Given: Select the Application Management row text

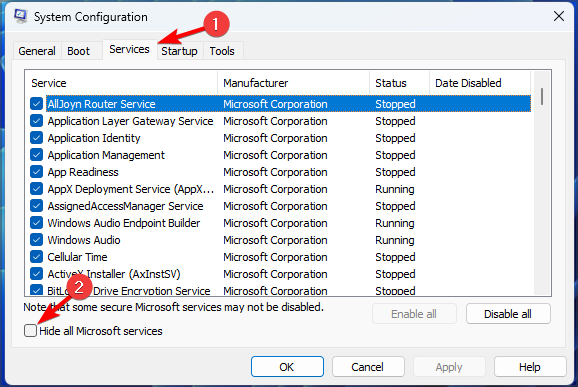Looking at the screenshot, I should click(x=106, y=155).
